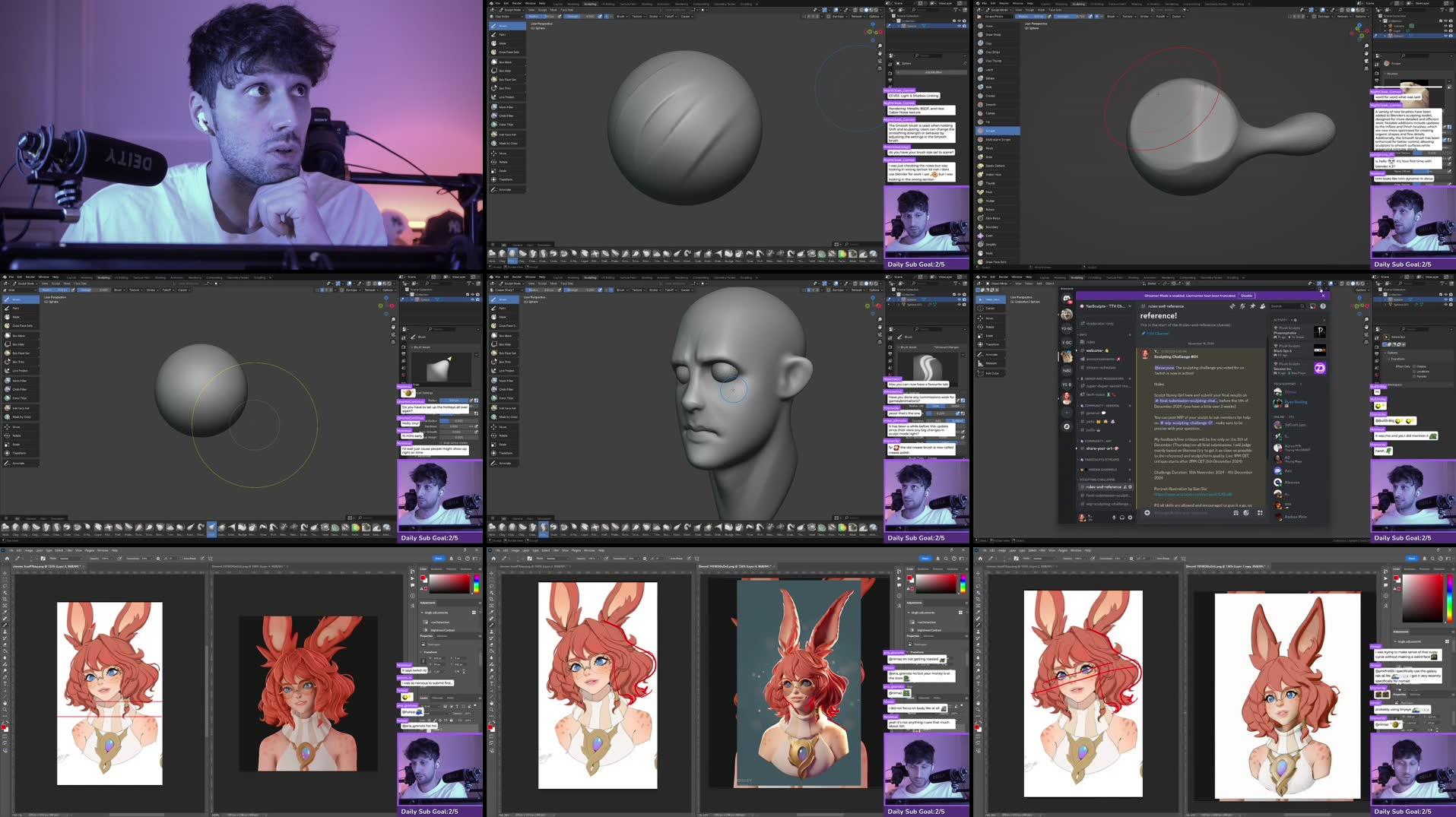The image size is (1456, 817).
Task: Select Photoshop Eyedropper in black-background bunny frame
Action: pos(5,612)
